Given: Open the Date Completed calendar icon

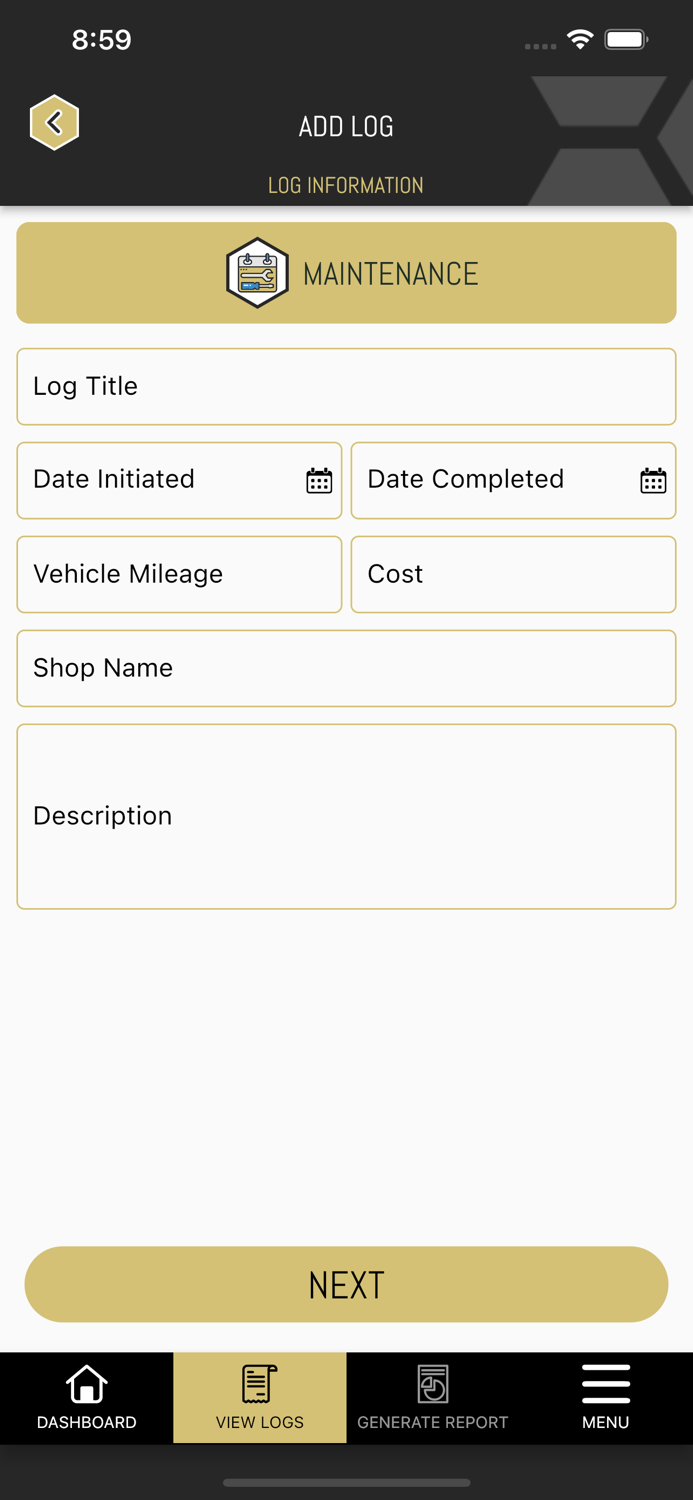Looking at the screenshot, I should [653, 480].
